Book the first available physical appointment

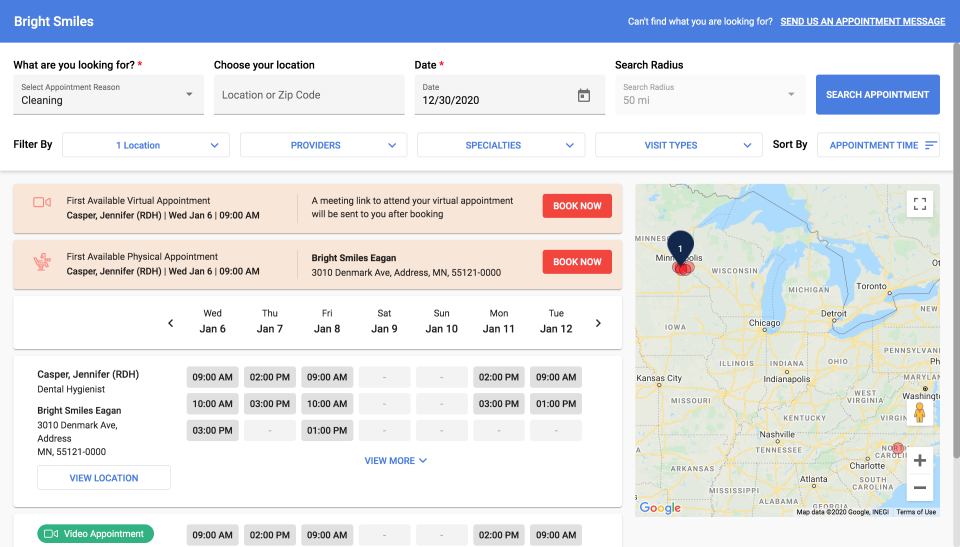click(577, 262)
